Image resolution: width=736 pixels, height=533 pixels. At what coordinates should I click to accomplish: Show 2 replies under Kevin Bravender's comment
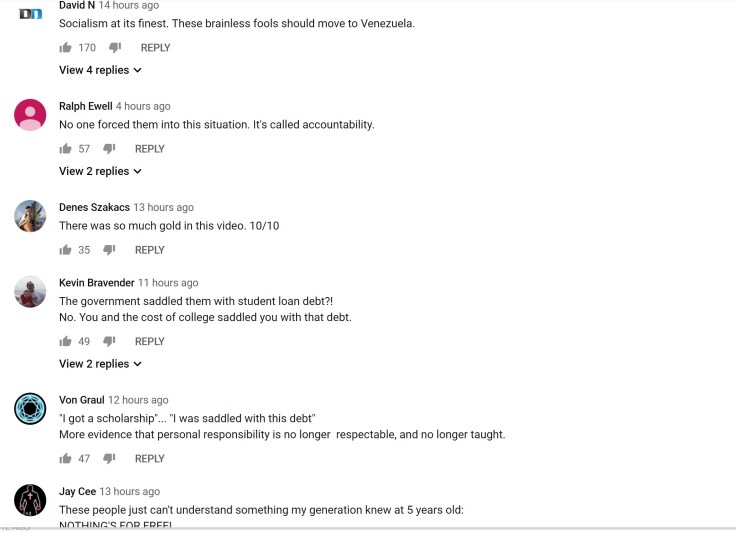pos(100,364)
